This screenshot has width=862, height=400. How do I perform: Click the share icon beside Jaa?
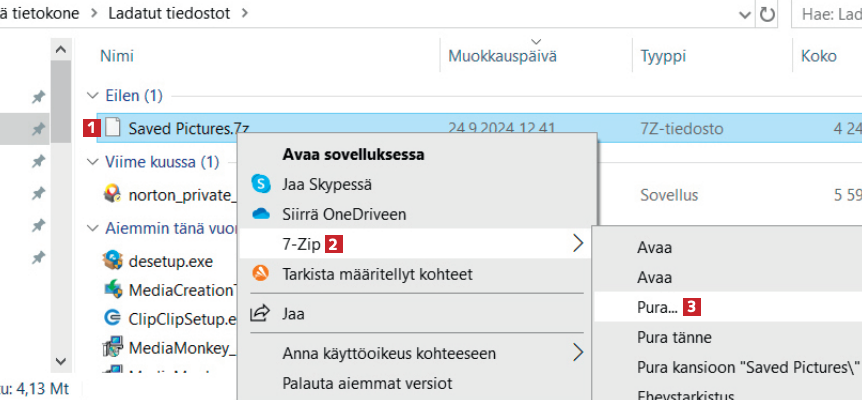pos(261,313)
